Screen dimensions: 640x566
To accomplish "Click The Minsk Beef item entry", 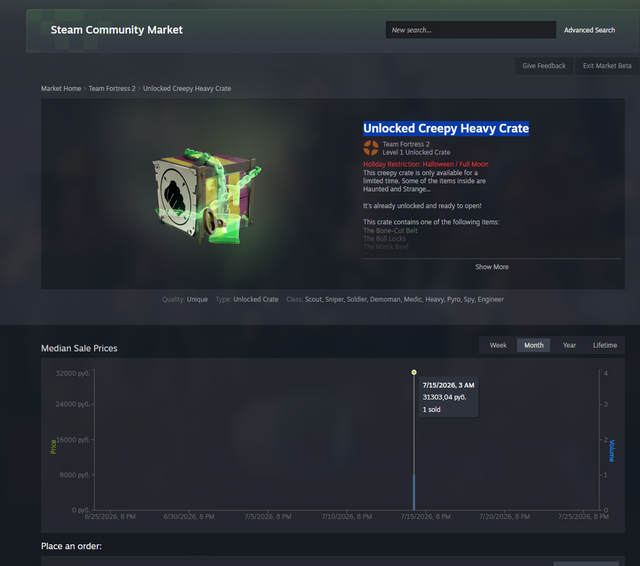I will (x=386, y=247).
